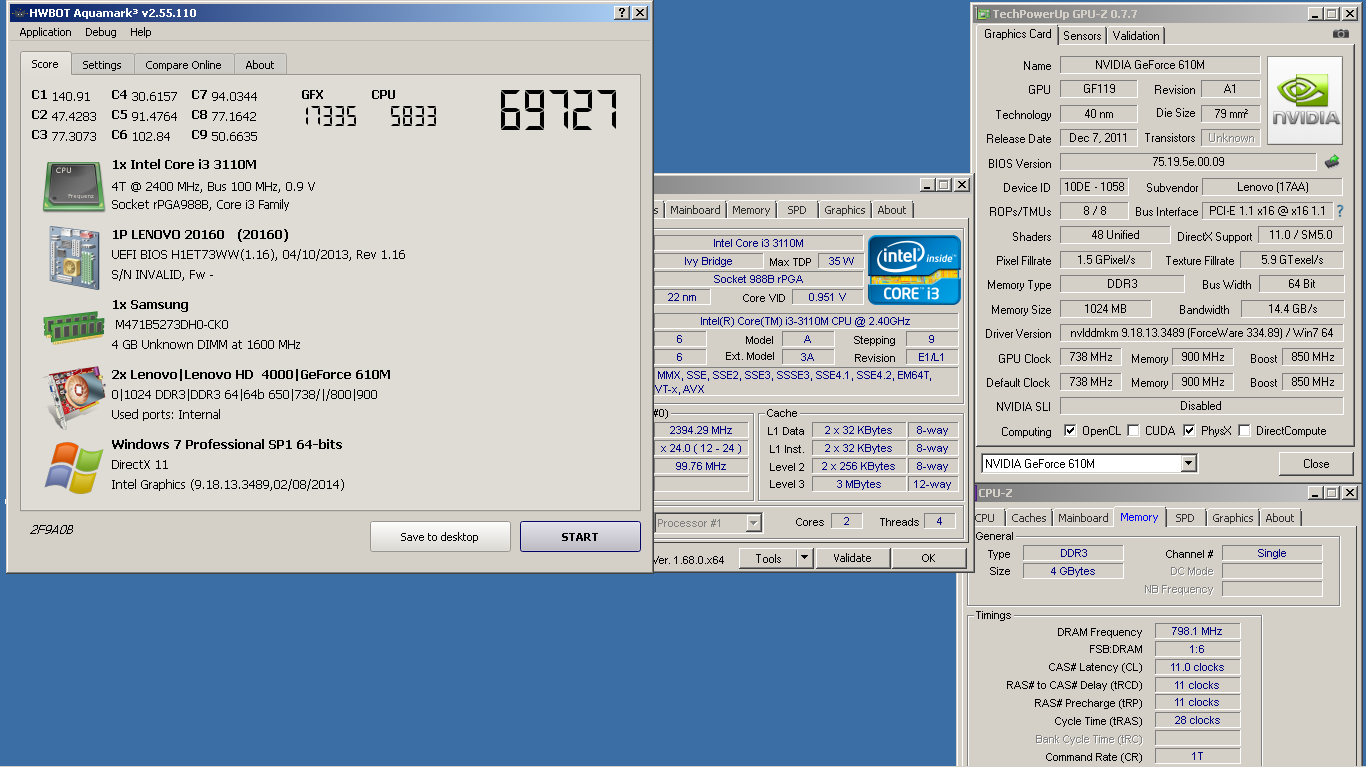Click the Save to desktop button
The height and width of the screenshot is (768, 1366).
point(440,537)
